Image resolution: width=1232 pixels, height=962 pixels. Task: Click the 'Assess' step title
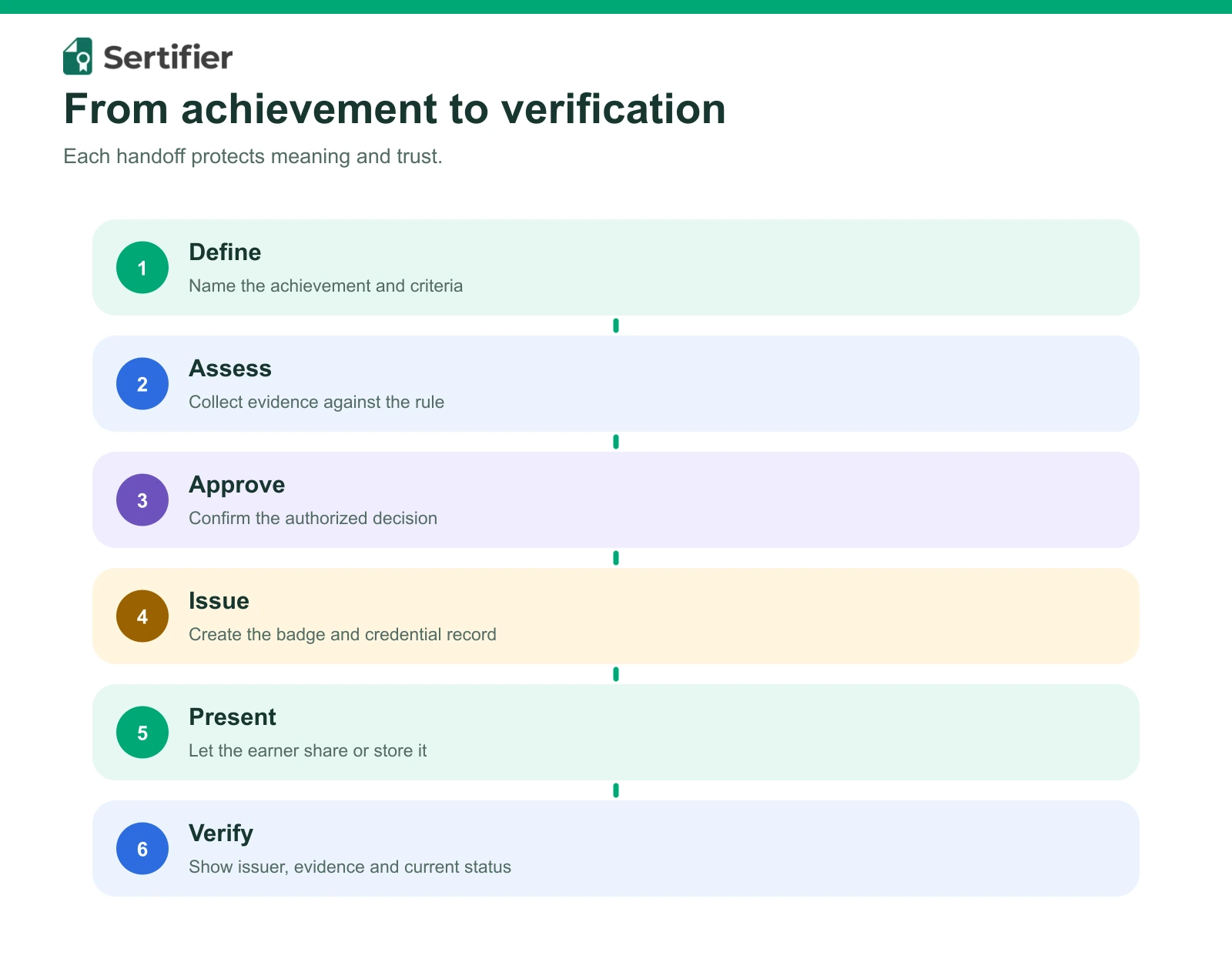coord(230,369)
